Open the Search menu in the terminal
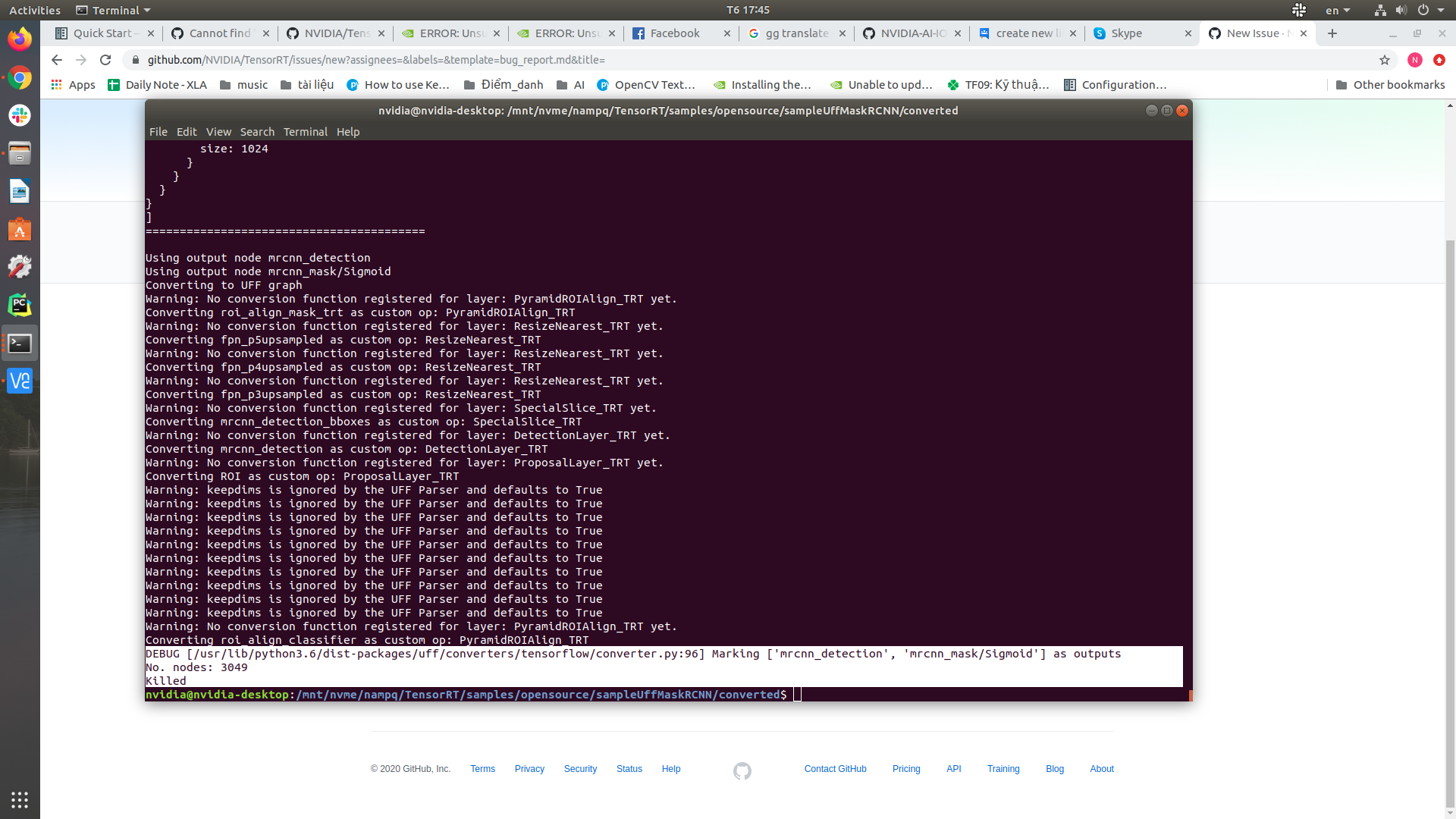This screenshot has height=819, width=1456. (257, 131)
